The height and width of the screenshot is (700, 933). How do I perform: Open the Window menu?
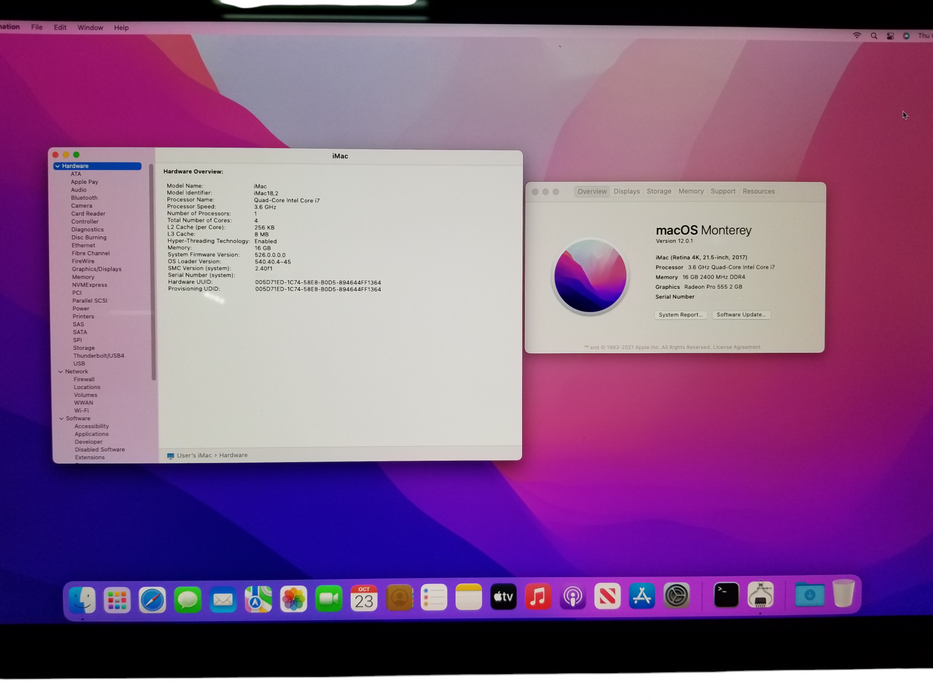[x=90, y=27]
